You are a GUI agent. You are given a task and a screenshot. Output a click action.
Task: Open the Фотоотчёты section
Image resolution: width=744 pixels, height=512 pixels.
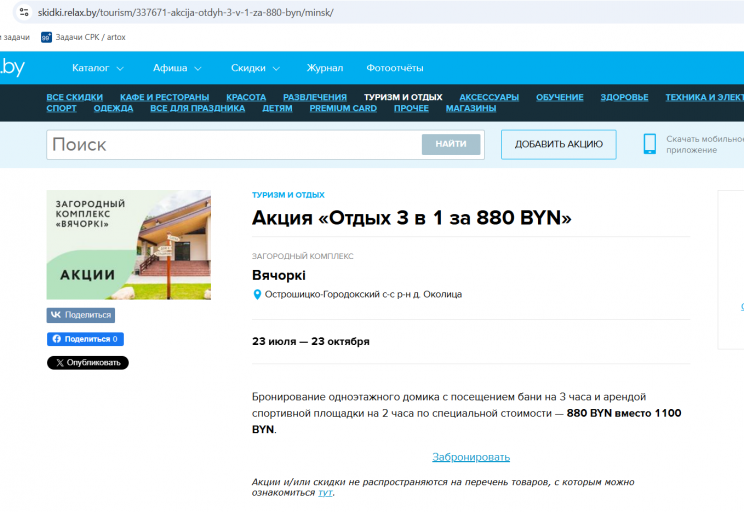(x=395, y=68)
